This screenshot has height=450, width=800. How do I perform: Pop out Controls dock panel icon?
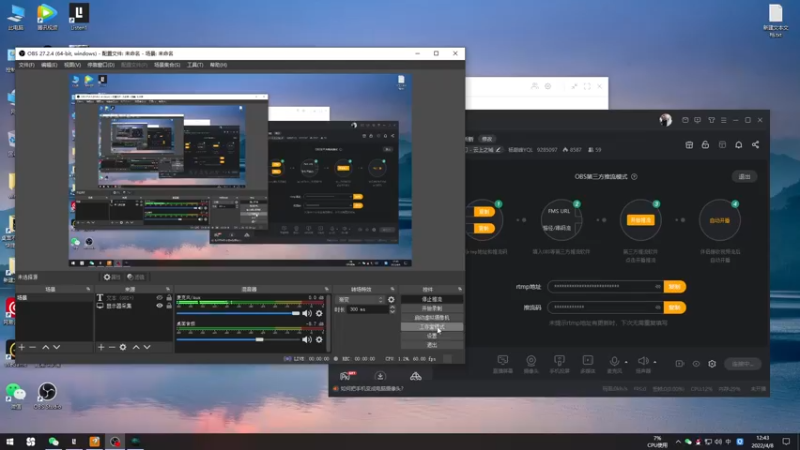pos(460,289)
